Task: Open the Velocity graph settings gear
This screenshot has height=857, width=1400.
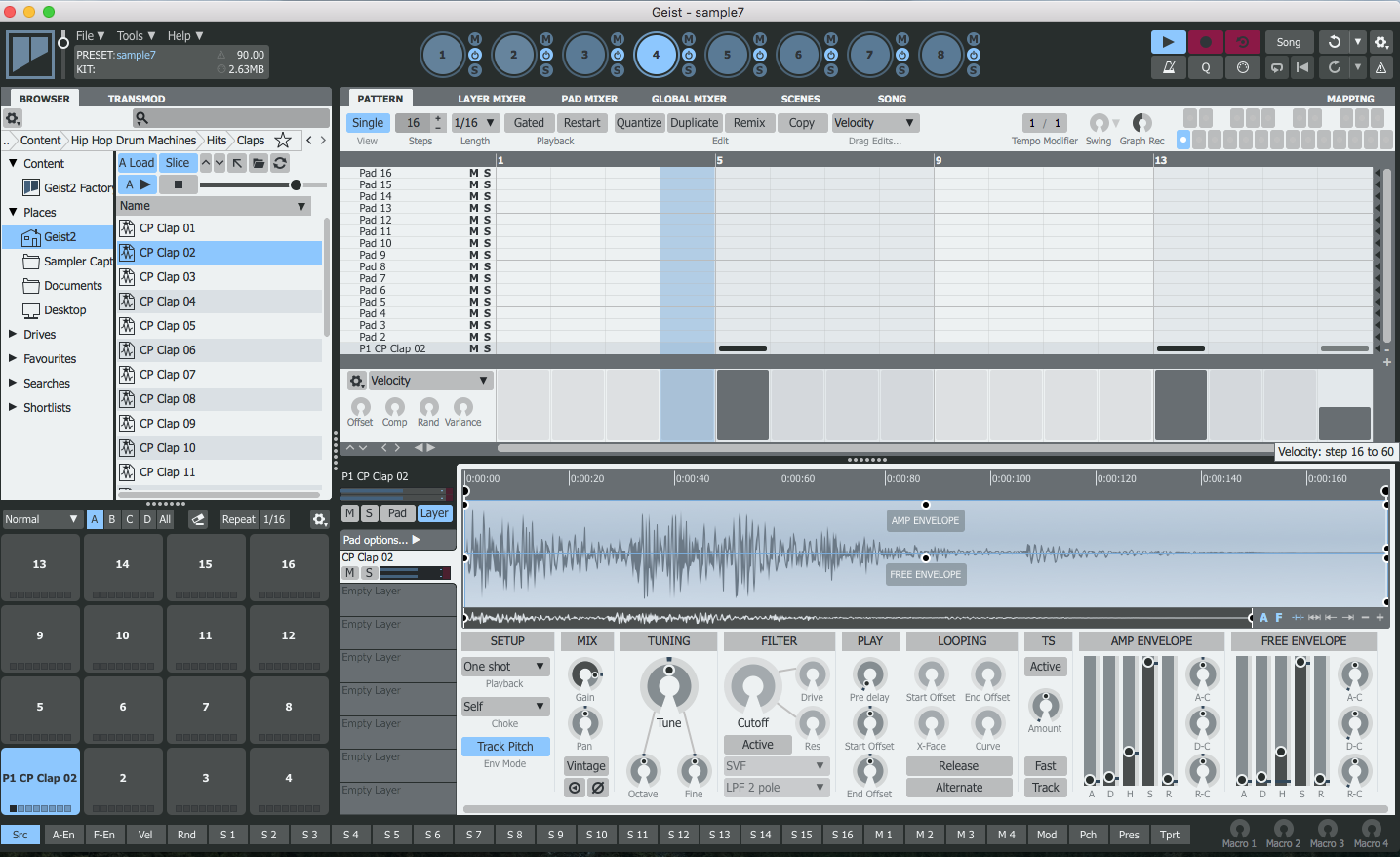Action: (357, 381)
